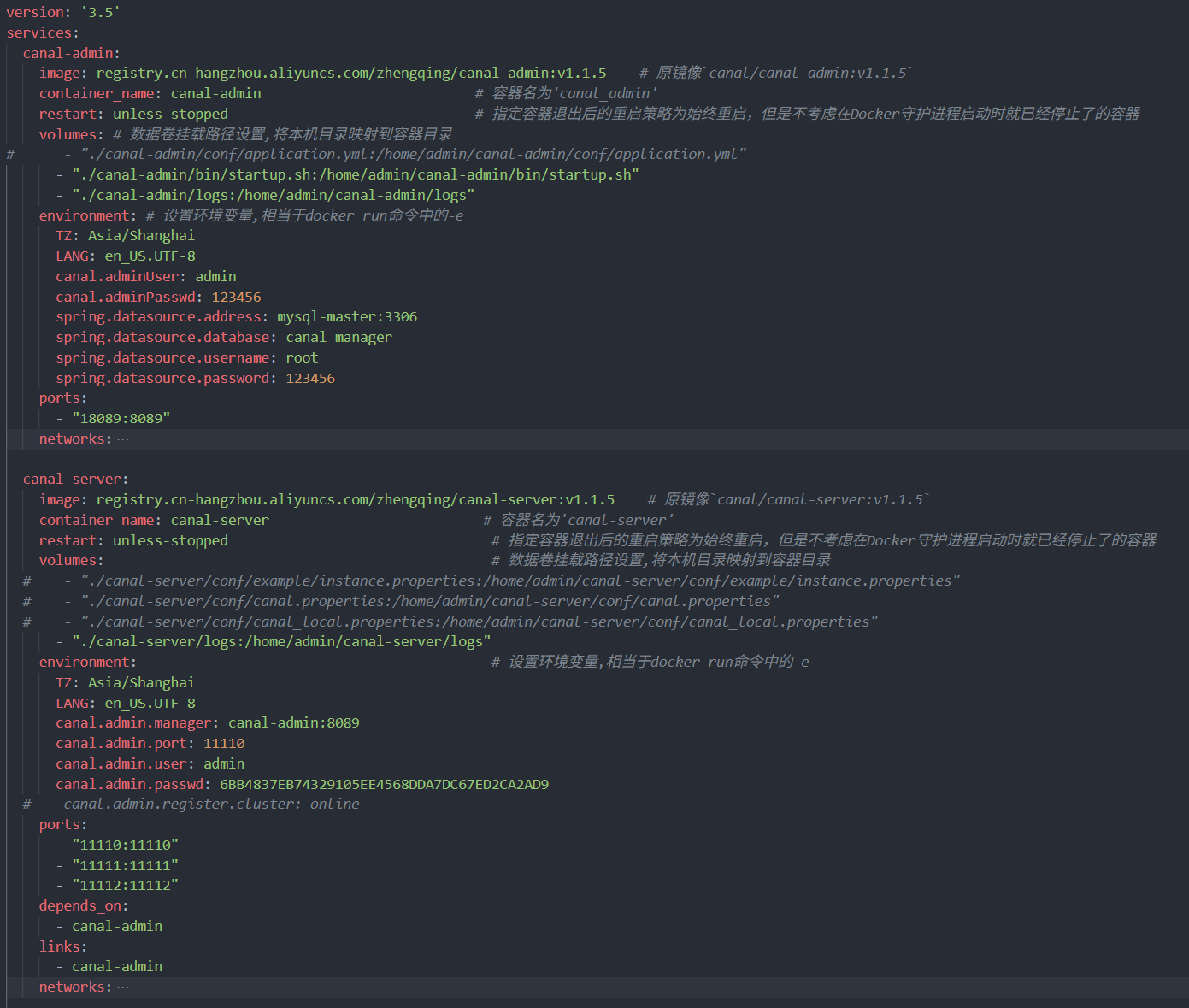Screen dimensions: 1189x1008
Task: Click canal-admin image registry URL v1.1.5
Action: (351, 74)
